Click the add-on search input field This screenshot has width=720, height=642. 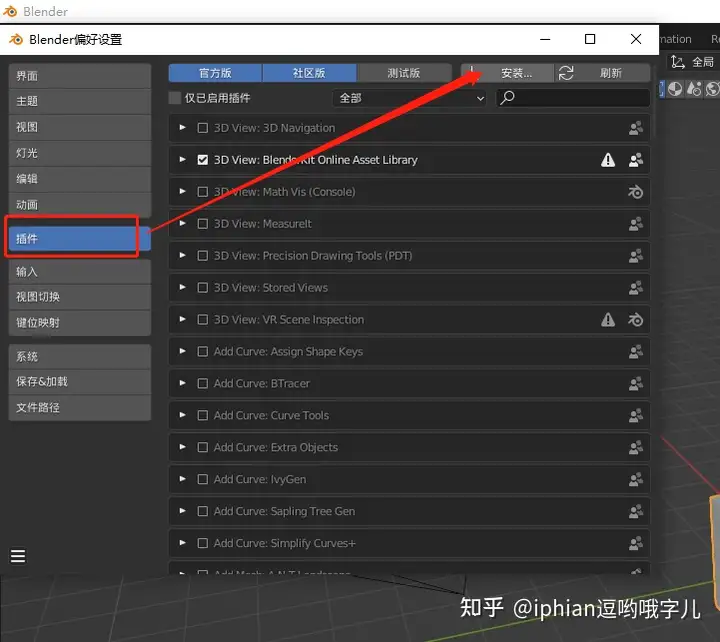(573, 98)
